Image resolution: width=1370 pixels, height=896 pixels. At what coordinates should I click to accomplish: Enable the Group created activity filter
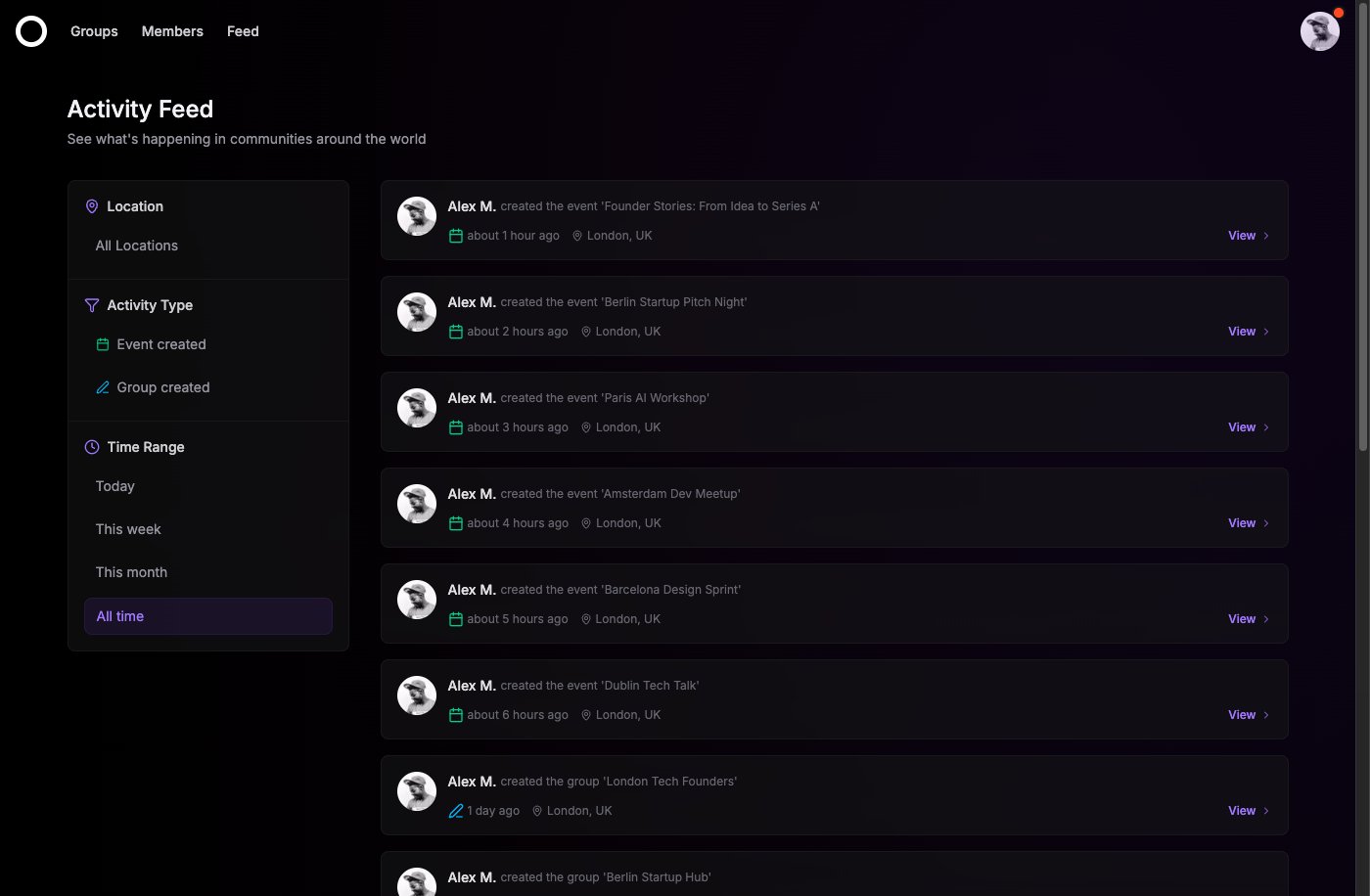point(162,387)
